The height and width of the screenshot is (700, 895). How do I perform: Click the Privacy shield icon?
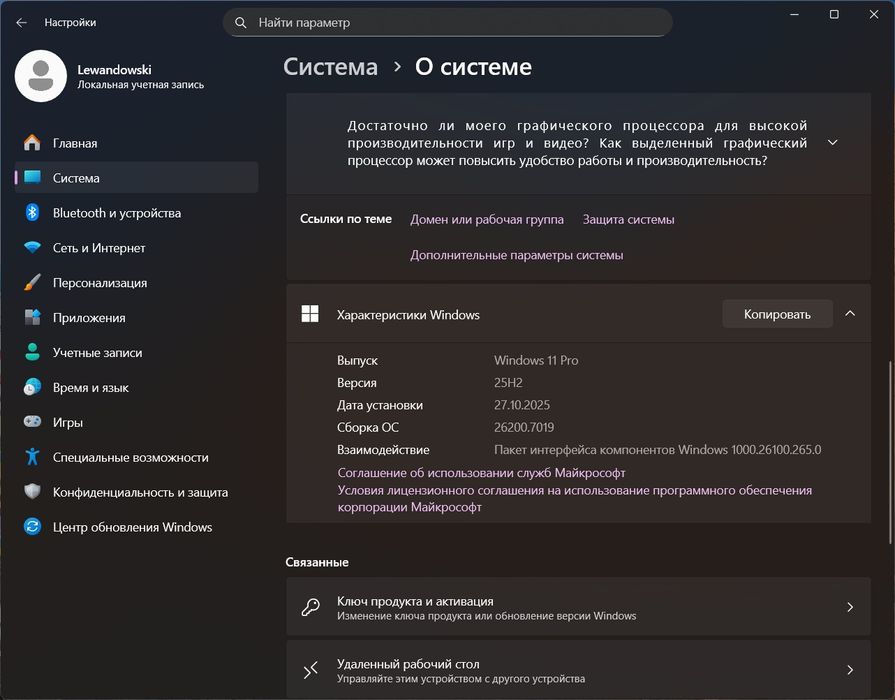(33, 492)
